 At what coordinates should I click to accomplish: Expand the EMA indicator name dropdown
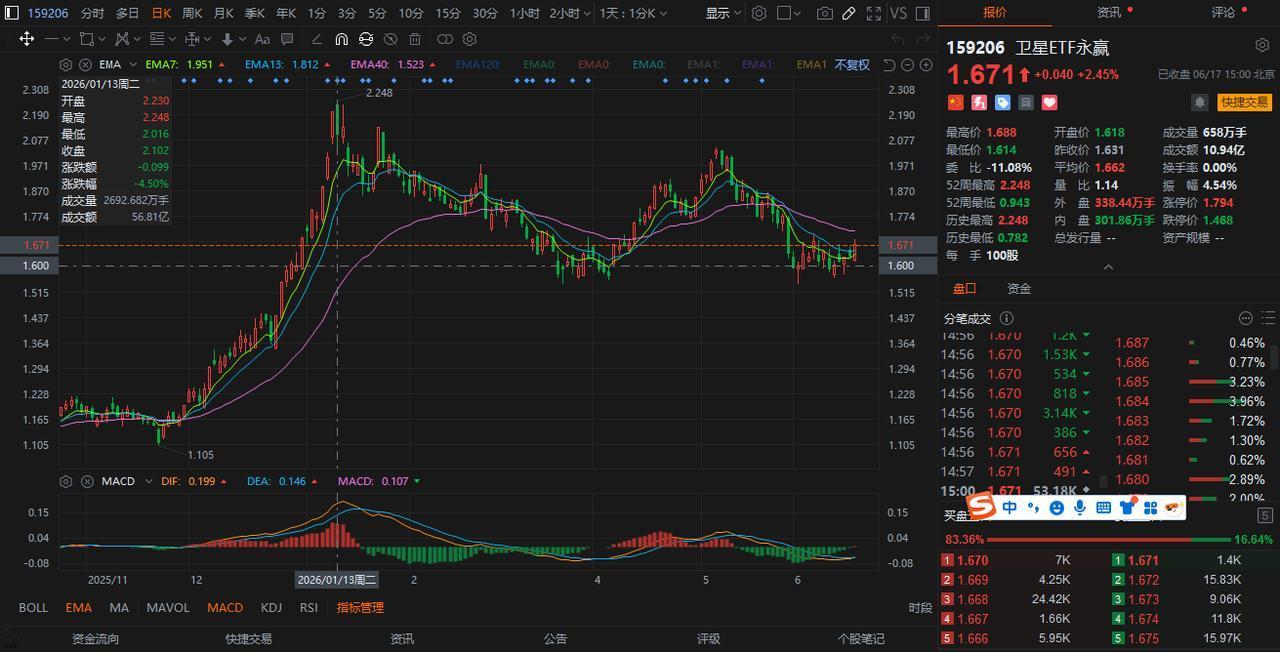click(x=133, y=65)
